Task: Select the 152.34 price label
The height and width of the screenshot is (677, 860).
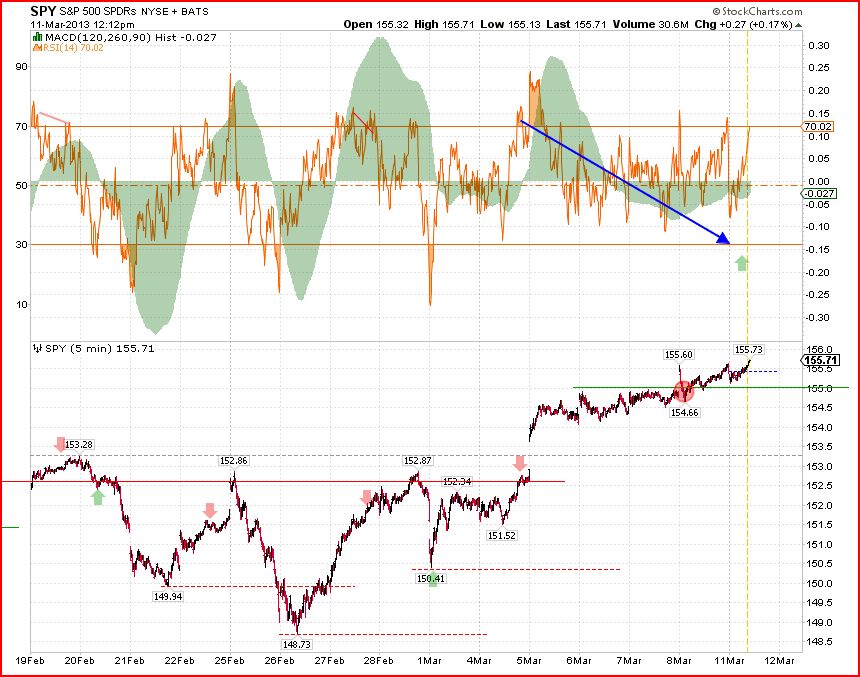Action: pos(457,482)
